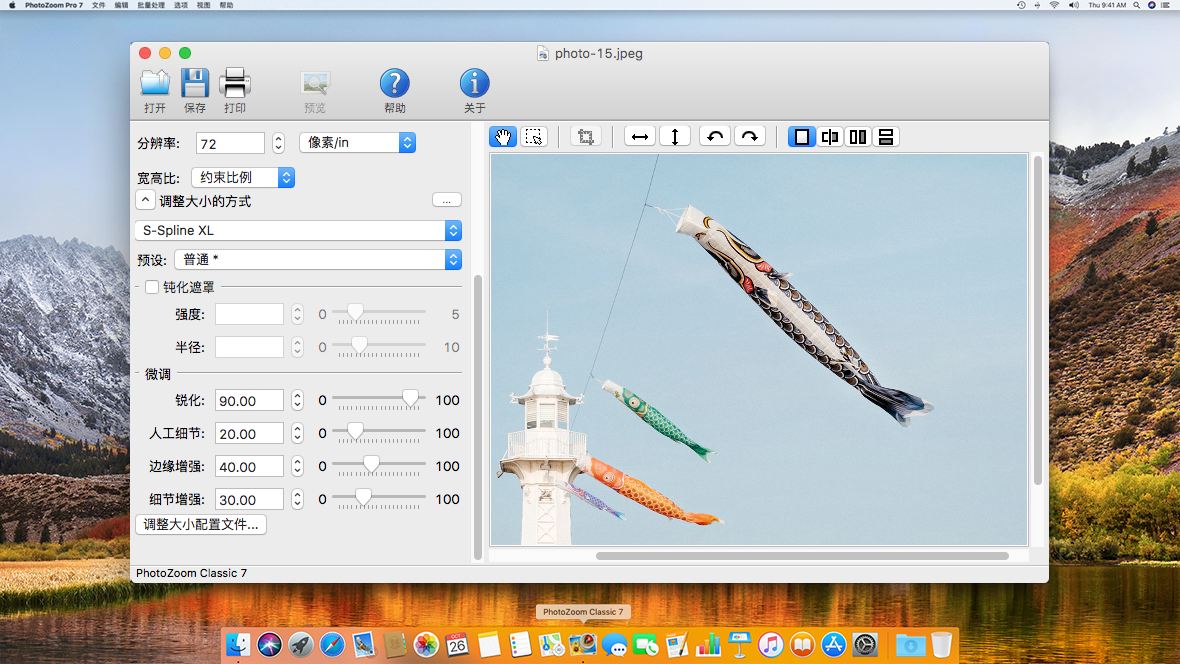Select the hand pan tool

pyautogui.click(x=503, y=136)
